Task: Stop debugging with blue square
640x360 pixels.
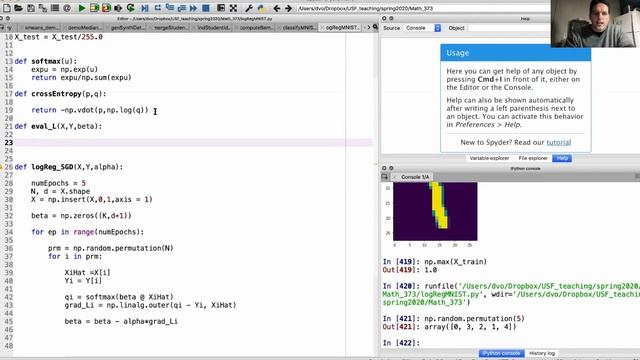Action: [x=206, y=8]
